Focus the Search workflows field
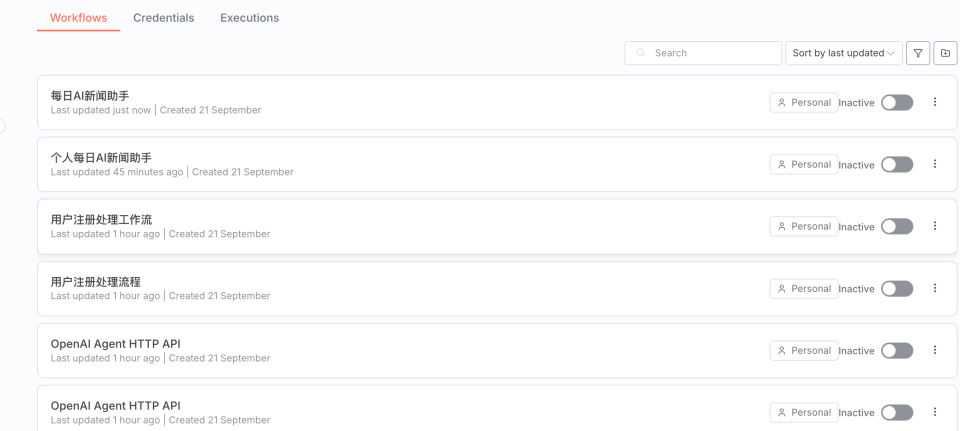 (x=703, y=53)
